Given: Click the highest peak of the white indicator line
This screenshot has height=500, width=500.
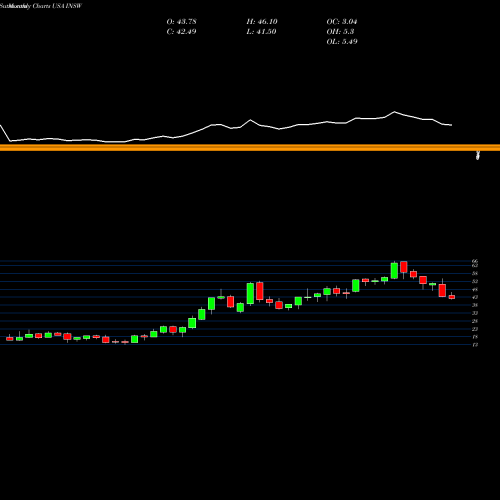Looking at the screenshot, I should tap(395, 112).
